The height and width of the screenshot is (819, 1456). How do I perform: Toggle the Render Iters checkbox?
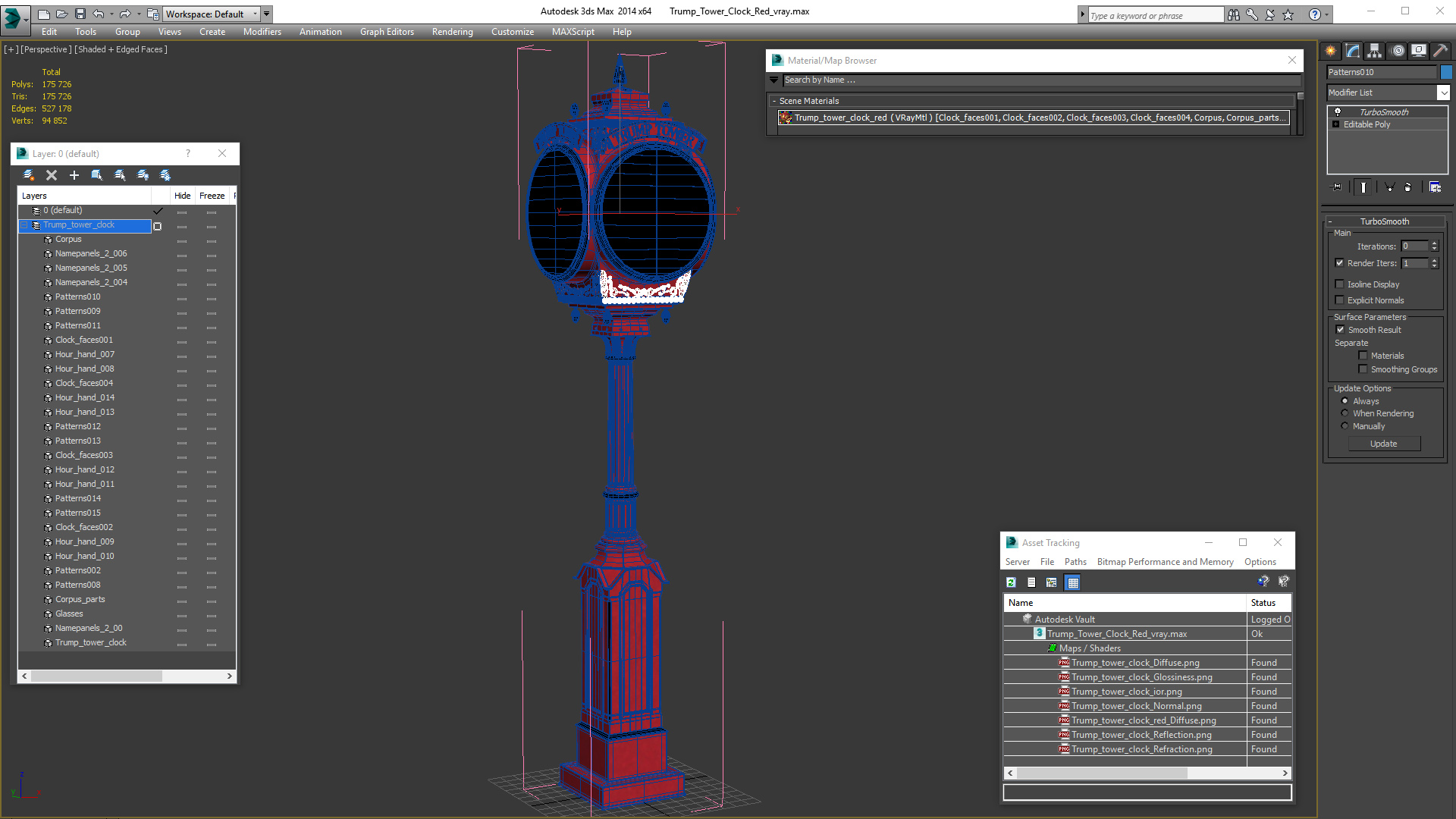point(1339,263)
